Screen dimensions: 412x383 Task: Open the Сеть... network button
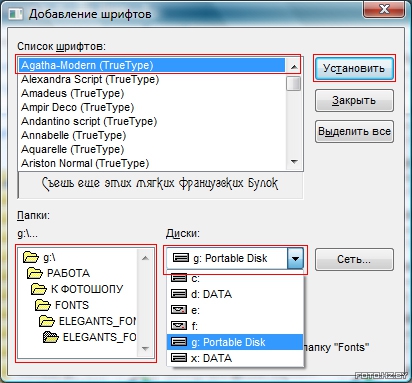click(354, 259)
